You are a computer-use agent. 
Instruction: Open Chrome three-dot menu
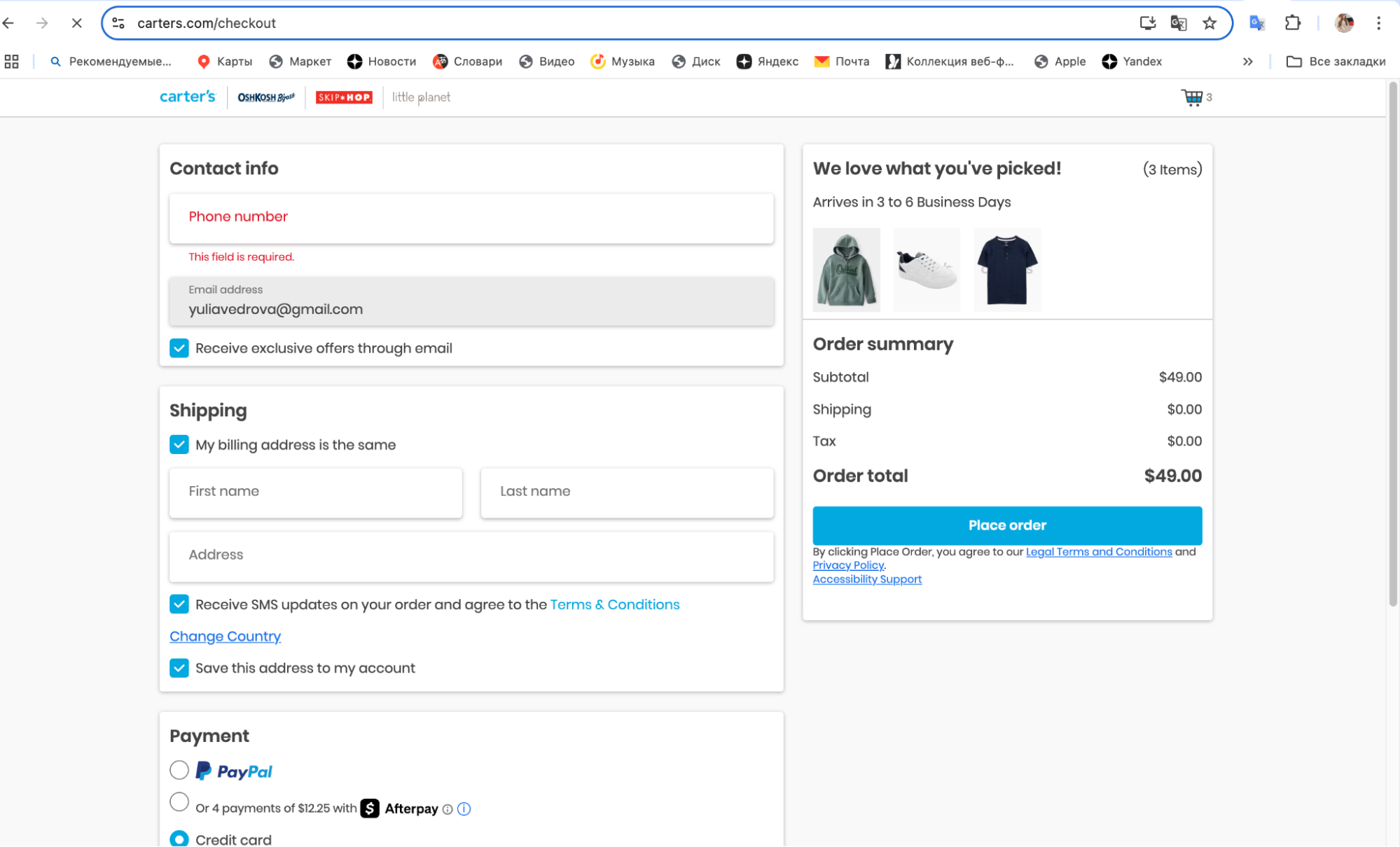1378,23
